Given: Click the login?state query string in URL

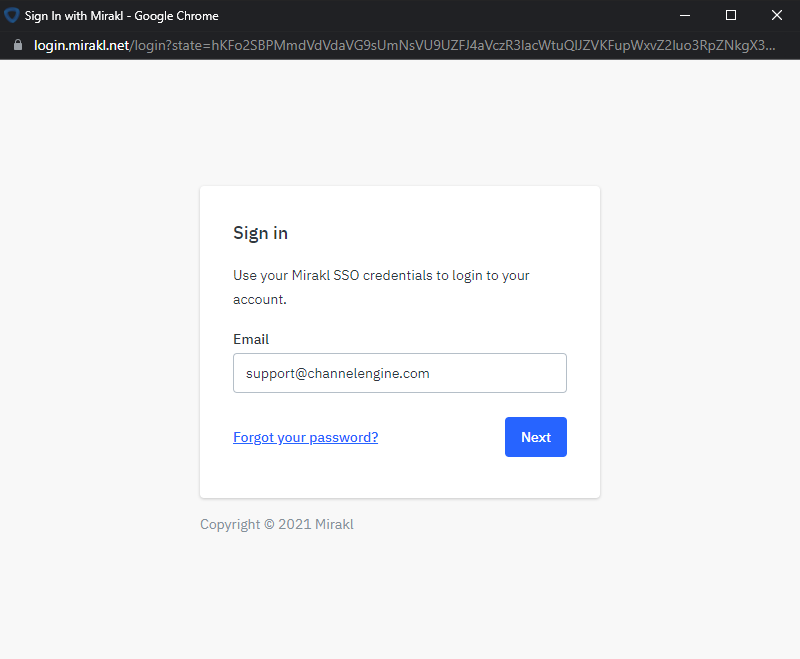Looking at the screenshot, I should pos(452,45).
